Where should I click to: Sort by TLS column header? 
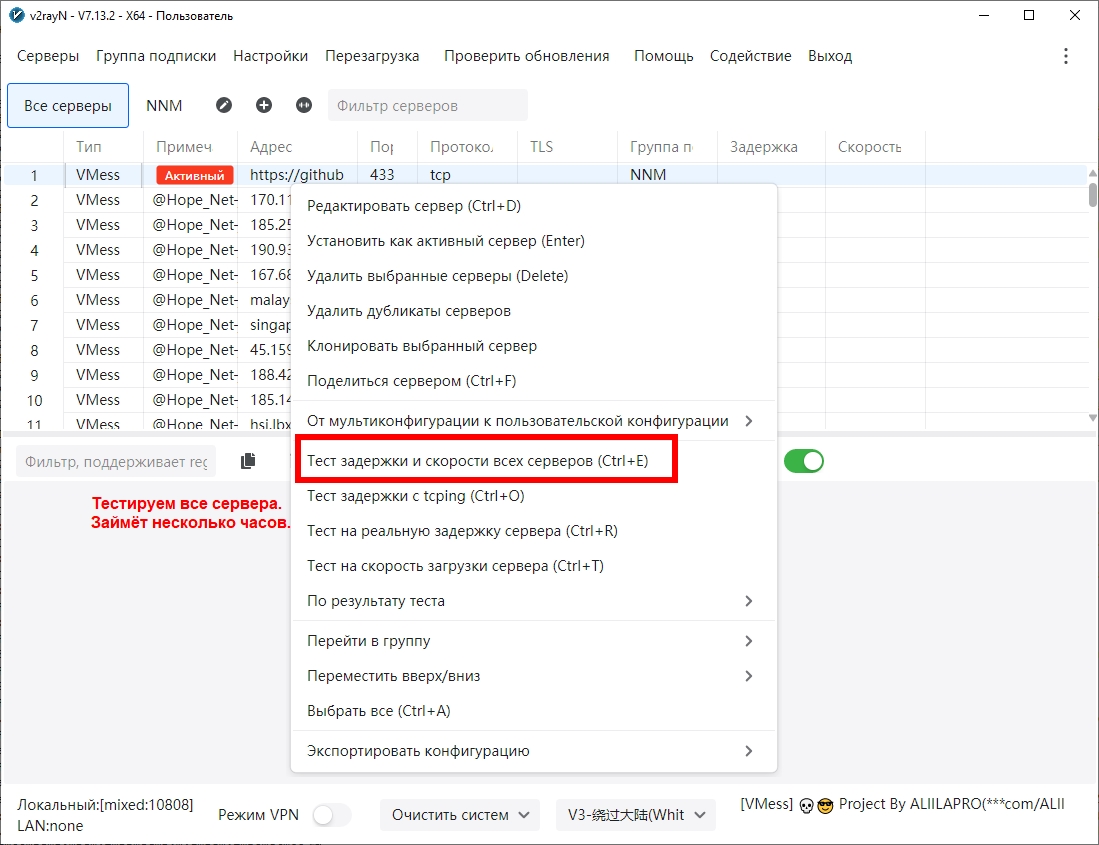pyautogui.click(x=568, y=147)
